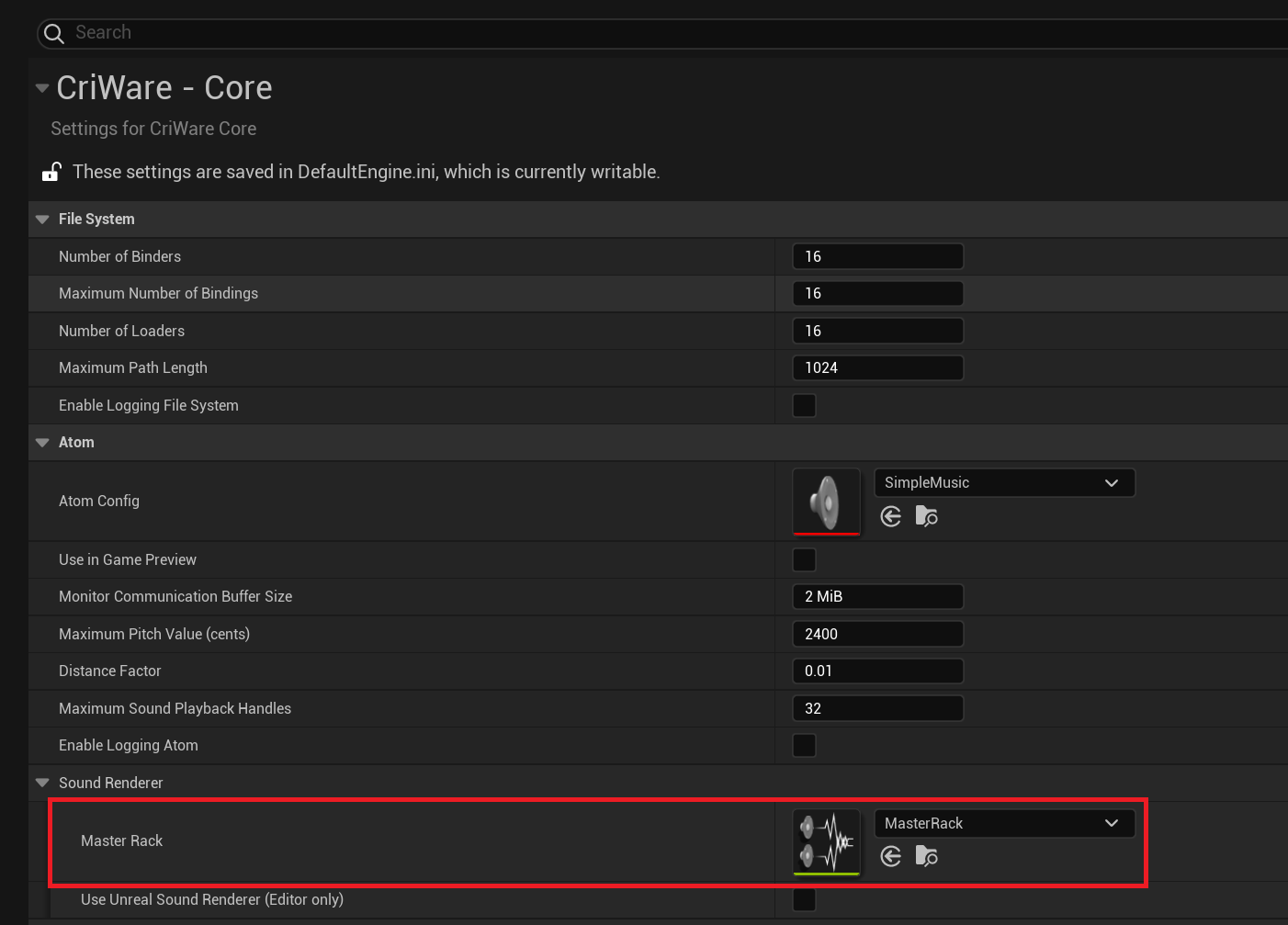Collapse the Atom section

tap(42, 443)
